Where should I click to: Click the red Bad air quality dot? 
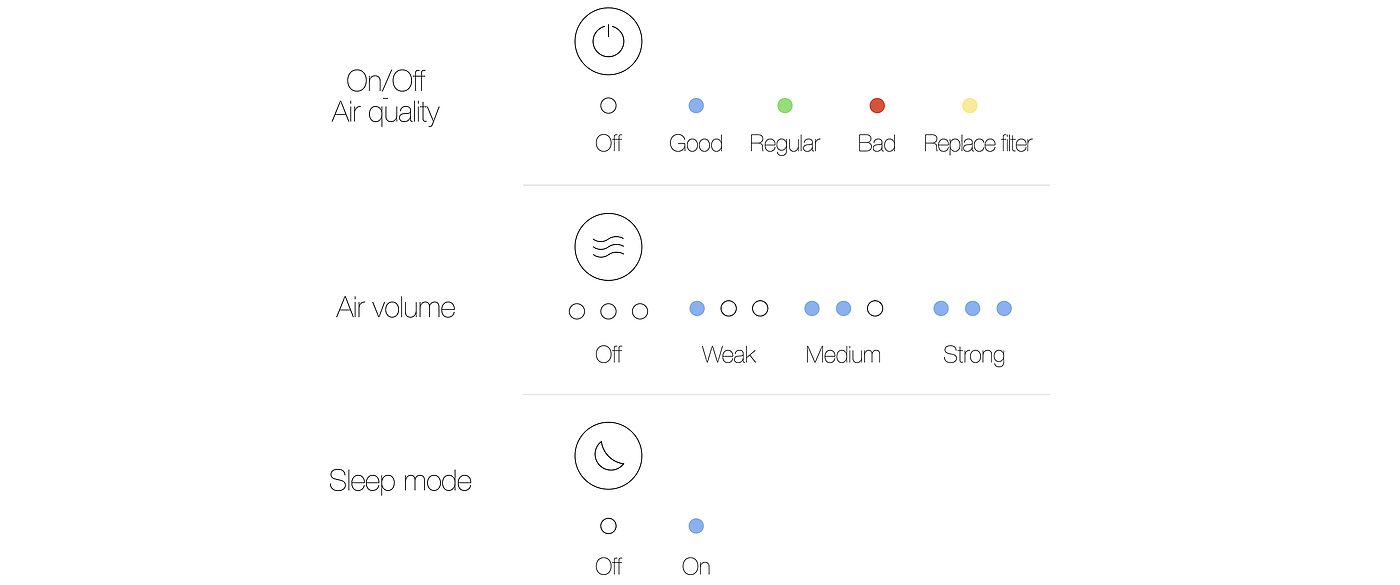[877, 105]
